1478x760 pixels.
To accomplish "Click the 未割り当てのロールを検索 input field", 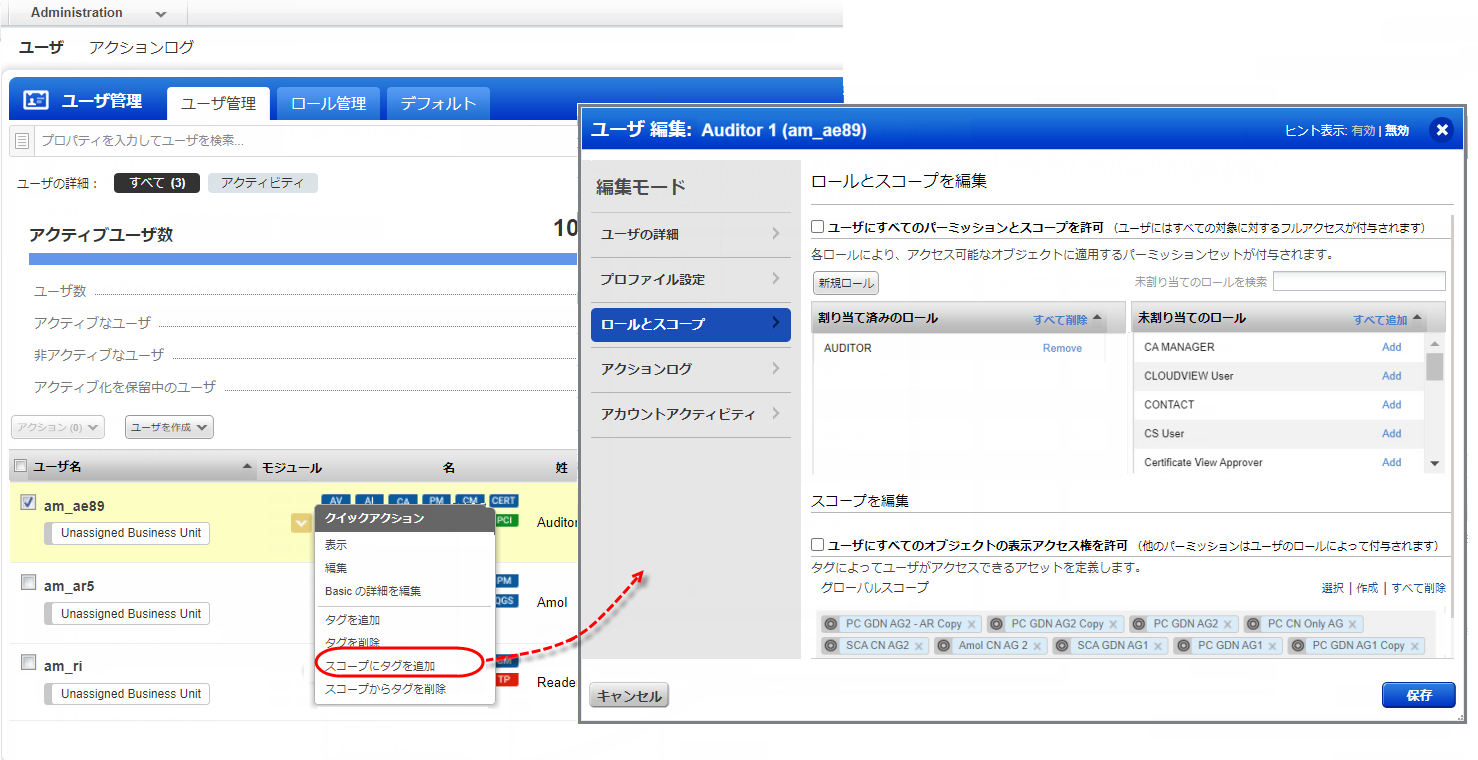I will point(1359,281).
